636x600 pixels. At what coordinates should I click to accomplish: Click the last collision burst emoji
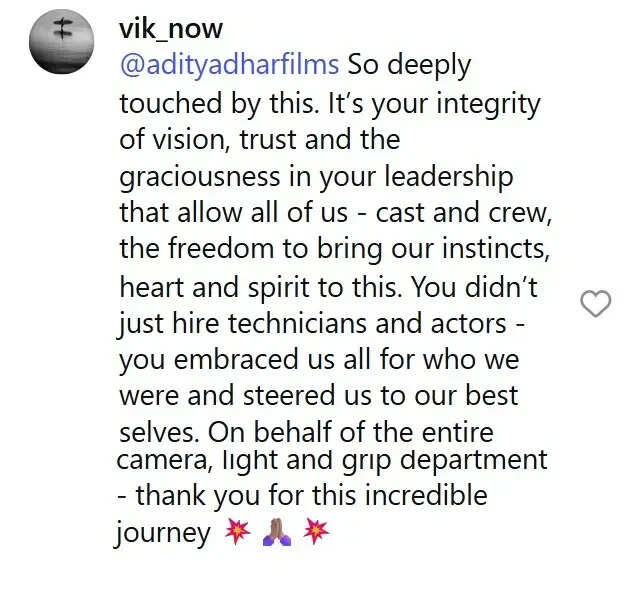pos(316,531)
